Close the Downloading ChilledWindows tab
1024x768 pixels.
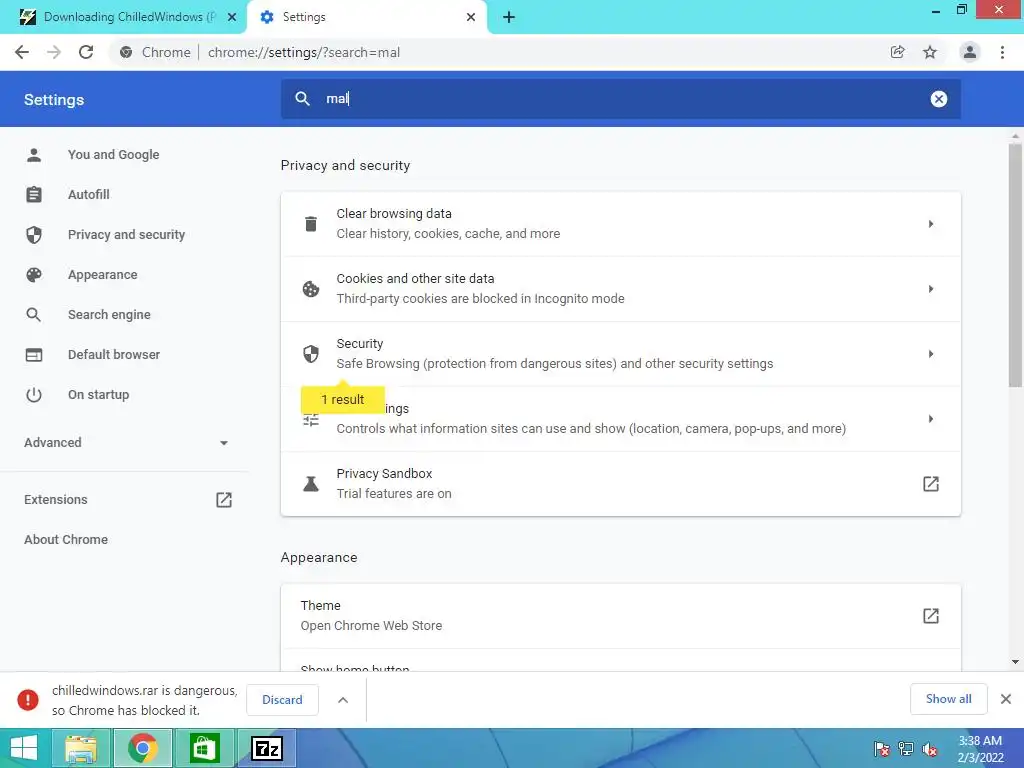pos(232,17)
